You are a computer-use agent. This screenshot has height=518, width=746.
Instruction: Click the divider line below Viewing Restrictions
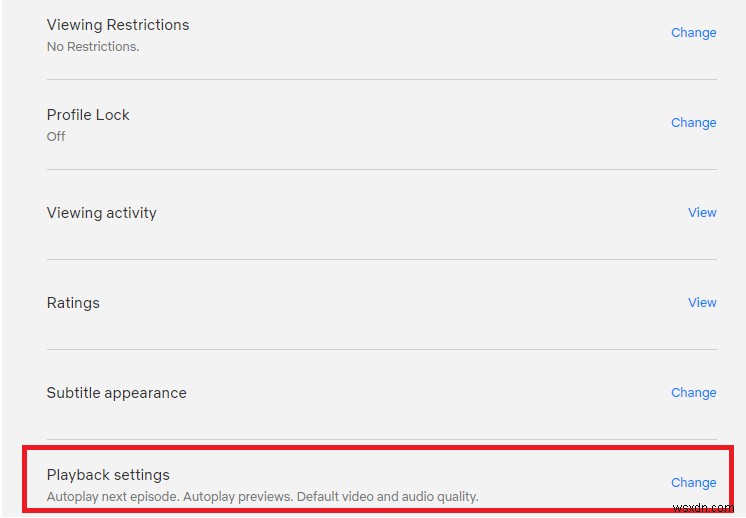(381, 79)
